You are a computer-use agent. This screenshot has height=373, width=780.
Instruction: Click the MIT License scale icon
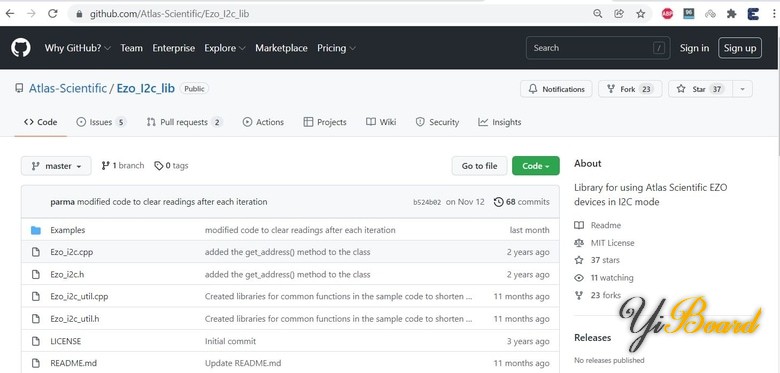[x=579, y=243]
